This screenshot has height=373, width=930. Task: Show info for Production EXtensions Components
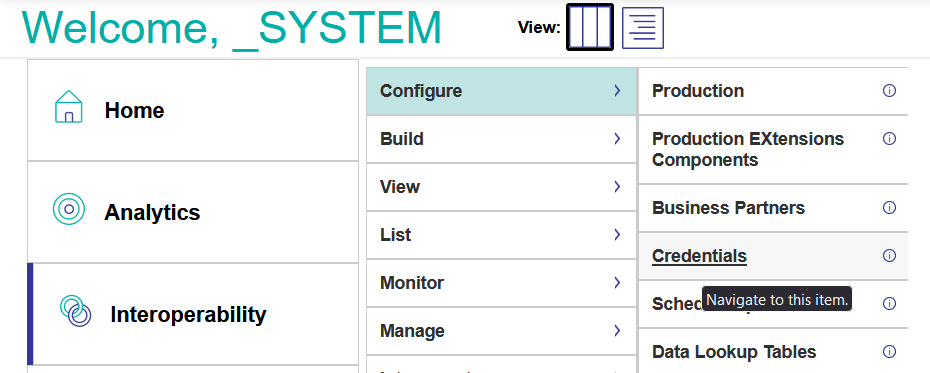click(889, 139)
